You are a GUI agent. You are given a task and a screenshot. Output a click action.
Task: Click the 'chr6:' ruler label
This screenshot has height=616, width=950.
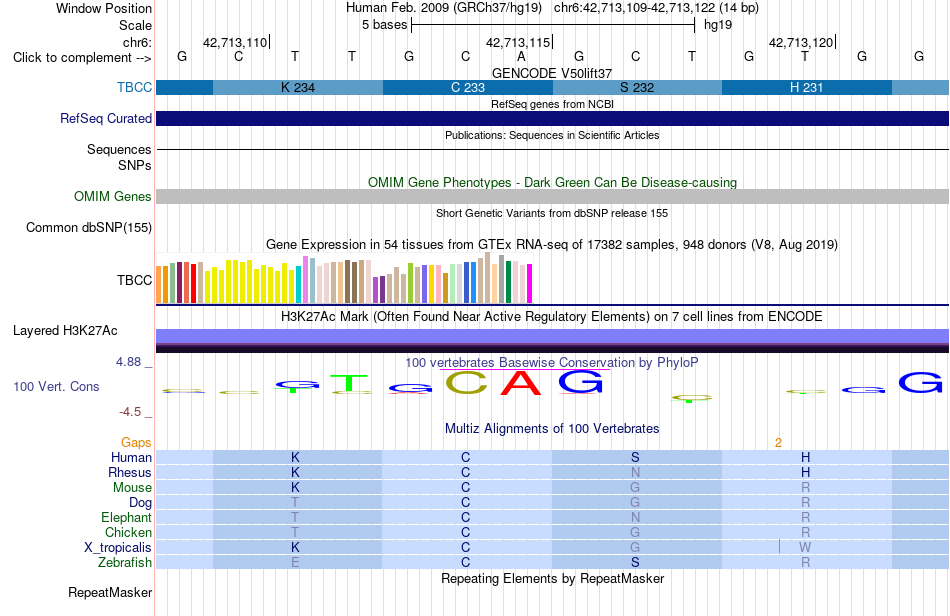point(137,42)
